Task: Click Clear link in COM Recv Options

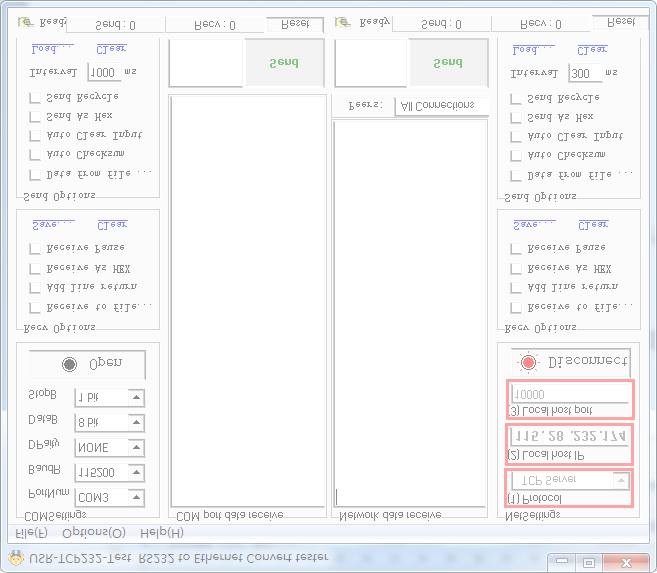Action: [x=112, y=225]
